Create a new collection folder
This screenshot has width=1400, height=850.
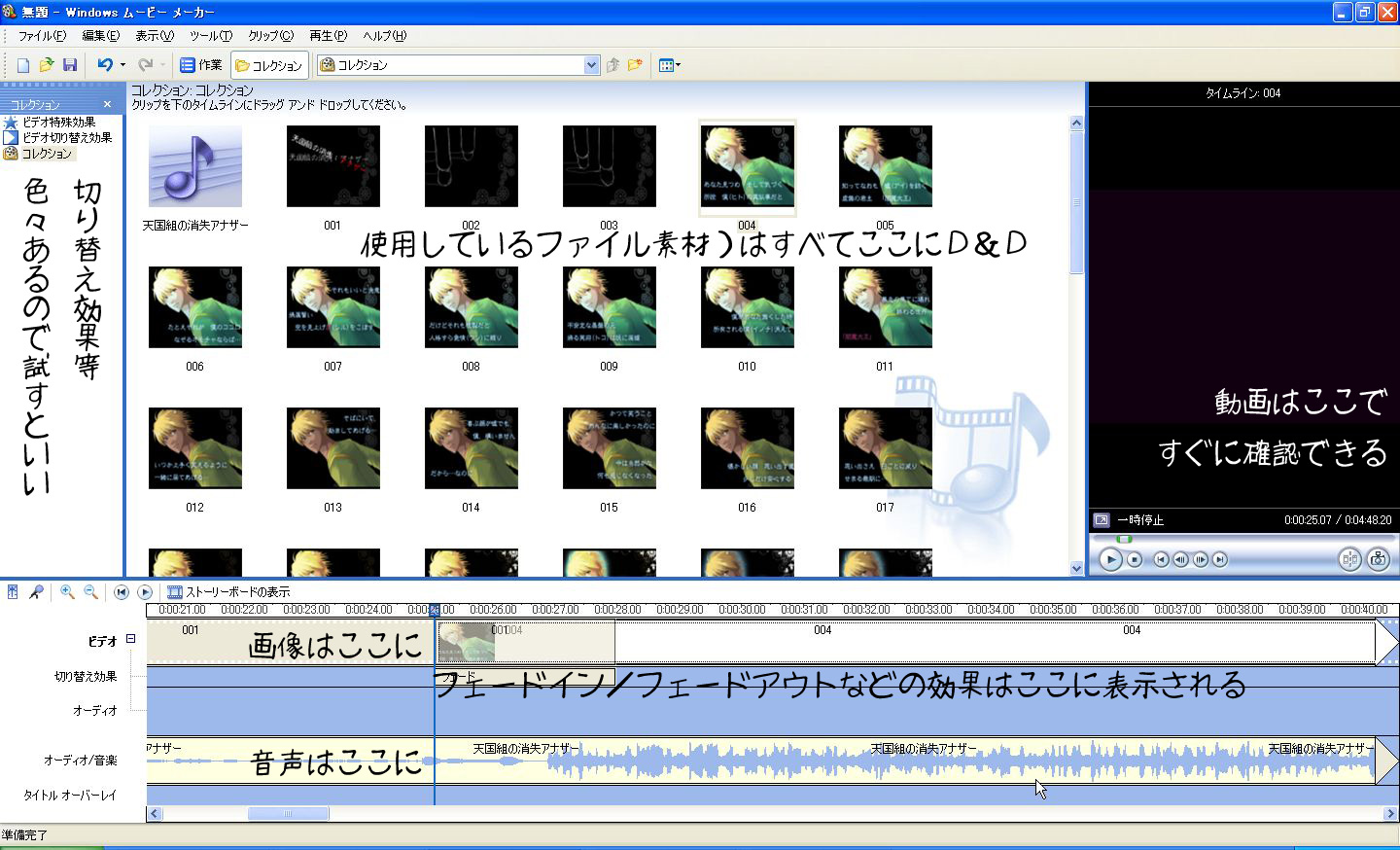click(x=635, y=65)
